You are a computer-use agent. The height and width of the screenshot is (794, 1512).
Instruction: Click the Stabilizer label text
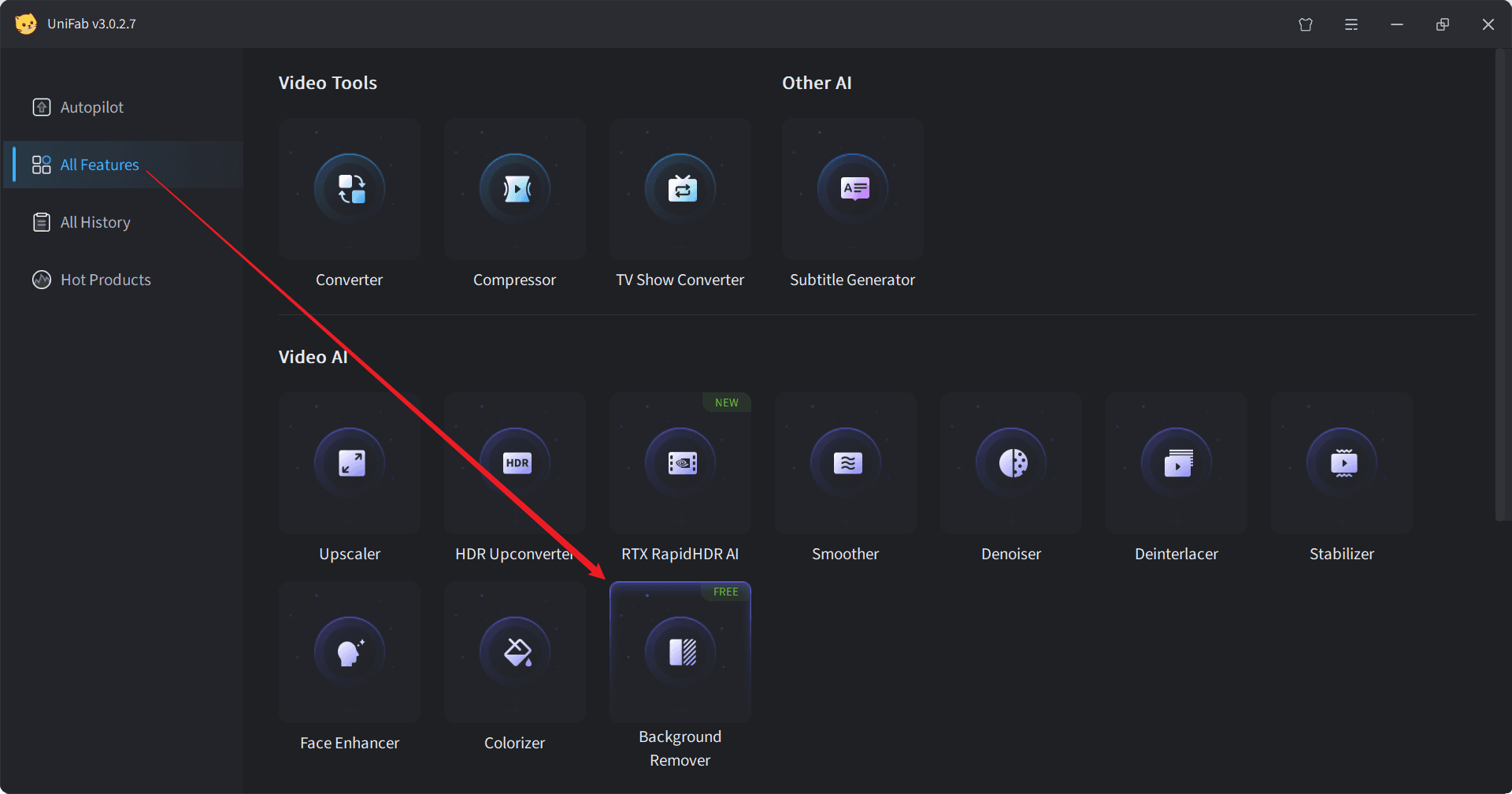point(1342,554)
